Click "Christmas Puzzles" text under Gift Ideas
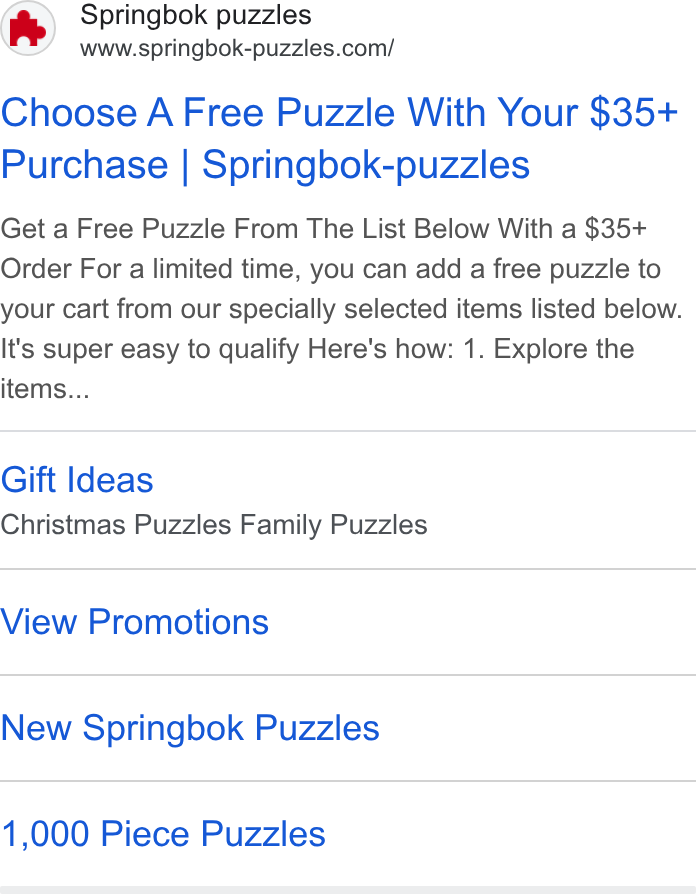 point(116,525)
